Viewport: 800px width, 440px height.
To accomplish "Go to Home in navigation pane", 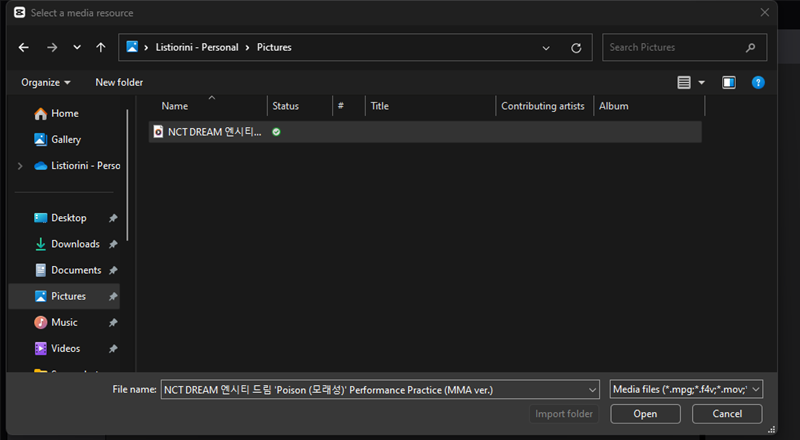I will pos(64,114).
